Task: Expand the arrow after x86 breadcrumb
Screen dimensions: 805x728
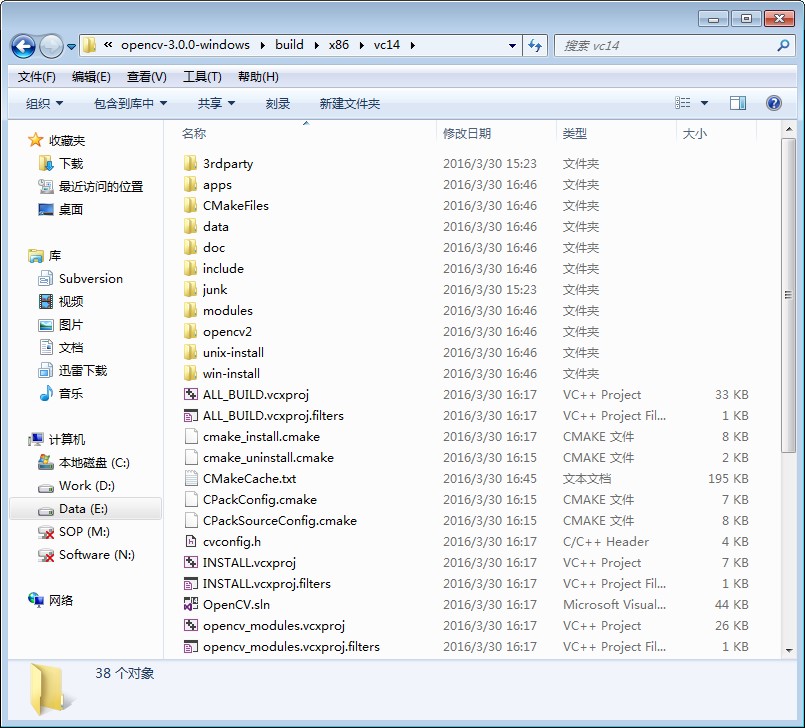Action: [x=362, y=46]
